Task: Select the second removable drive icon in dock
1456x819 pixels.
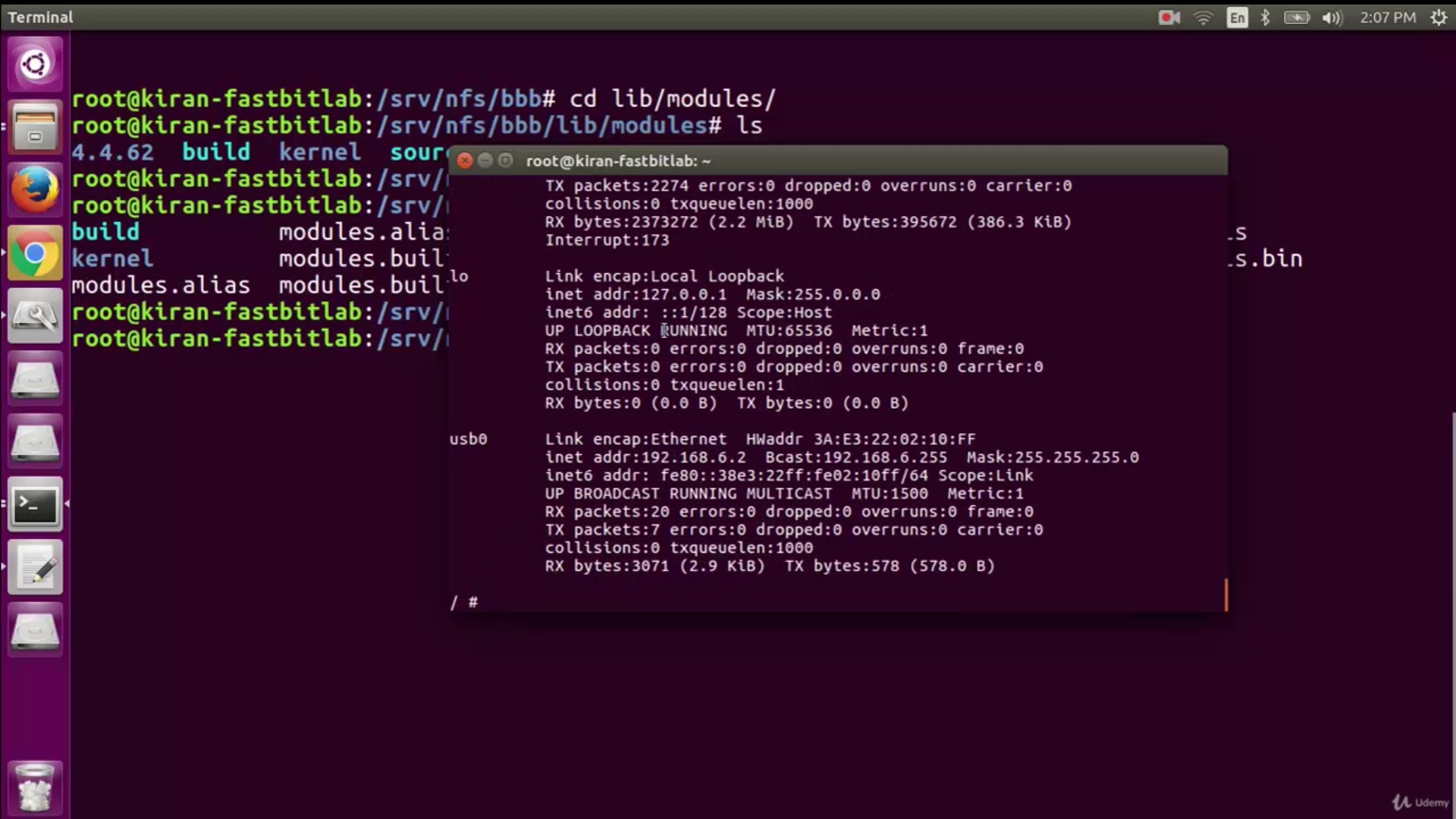Action: click(35, 442)
